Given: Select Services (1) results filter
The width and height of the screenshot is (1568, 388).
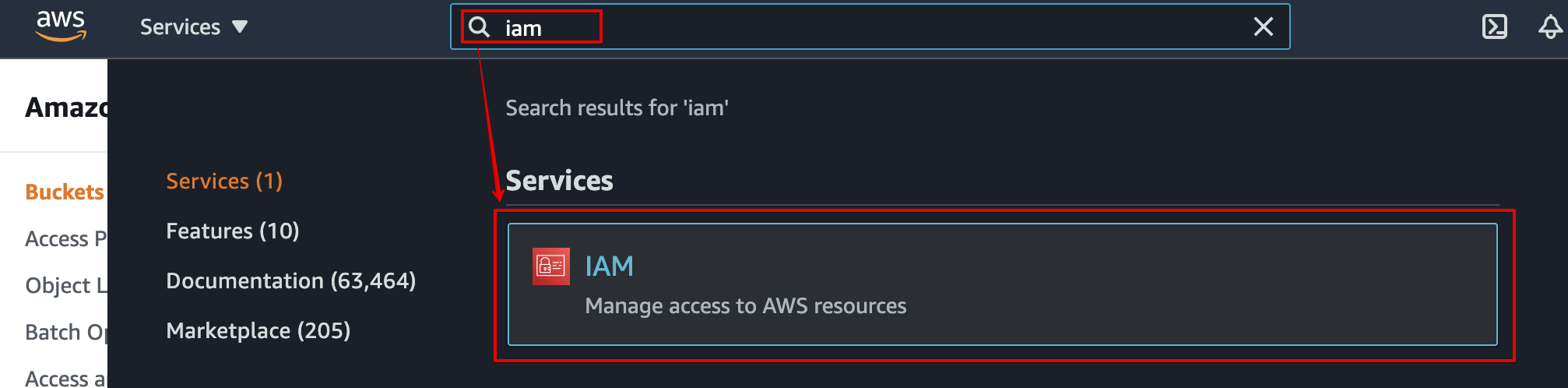Looking at the screenshot, I should (x=224, y=181).
